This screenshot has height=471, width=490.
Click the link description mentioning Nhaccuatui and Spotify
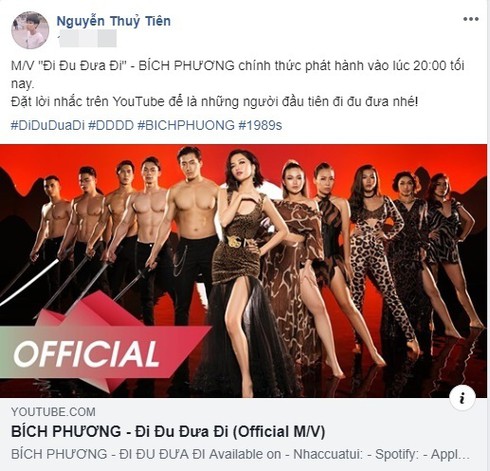(240, 454)
